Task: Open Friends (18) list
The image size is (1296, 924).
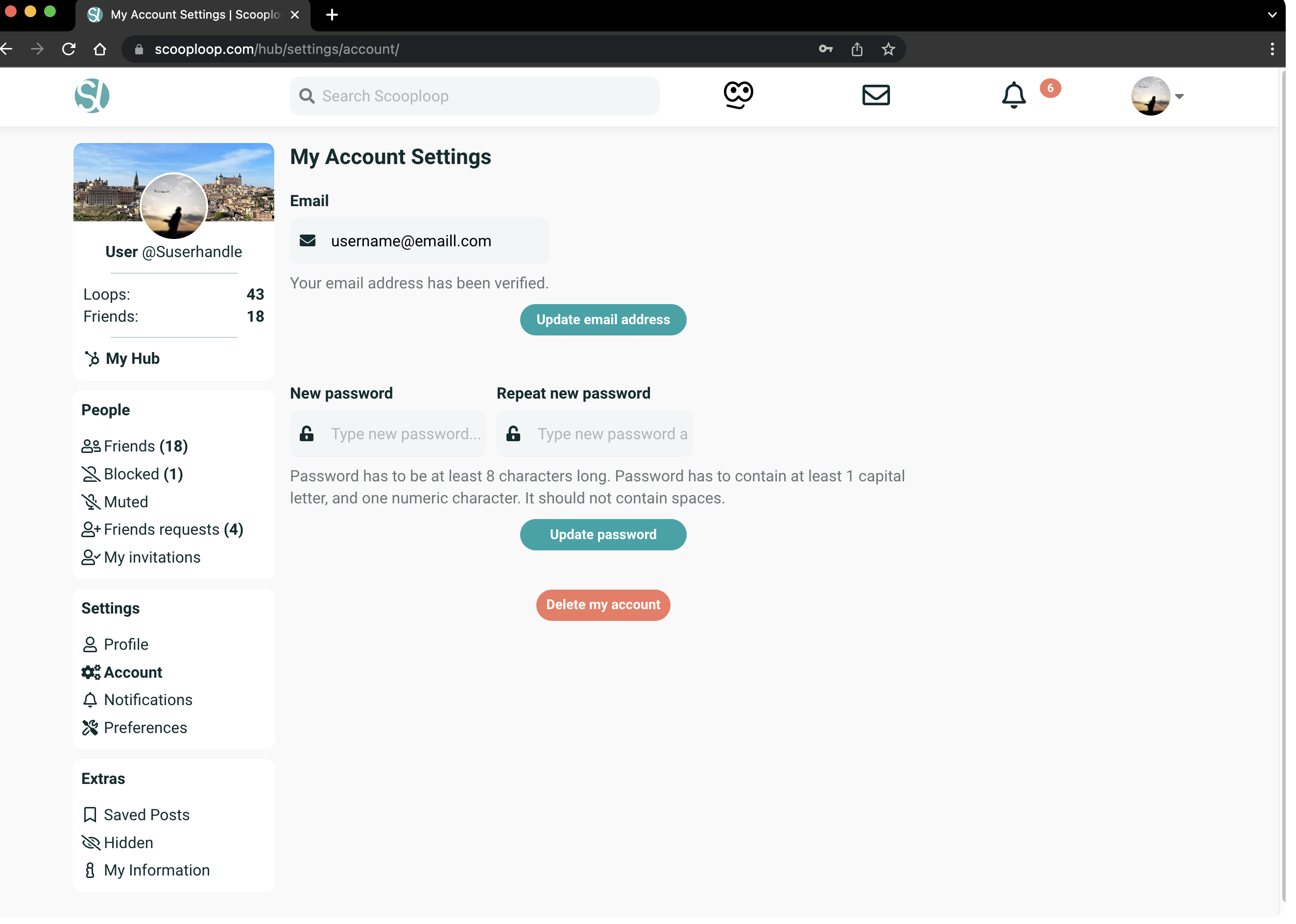Action: (x=135, y=446)
